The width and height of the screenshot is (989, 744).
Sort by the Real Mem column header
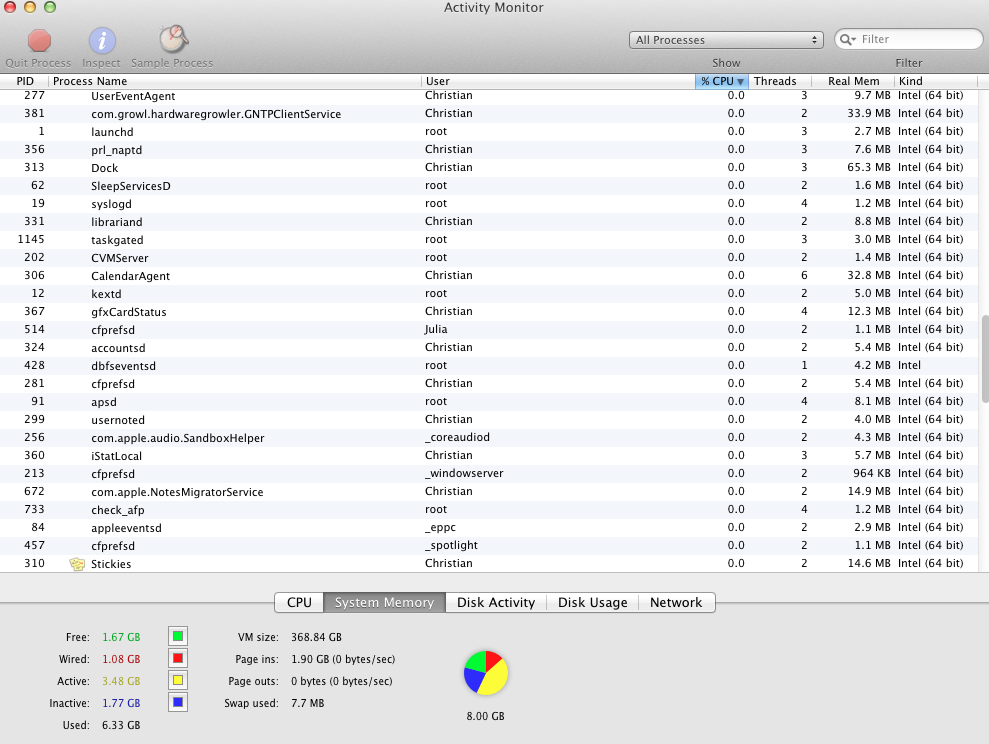[853, 81]
